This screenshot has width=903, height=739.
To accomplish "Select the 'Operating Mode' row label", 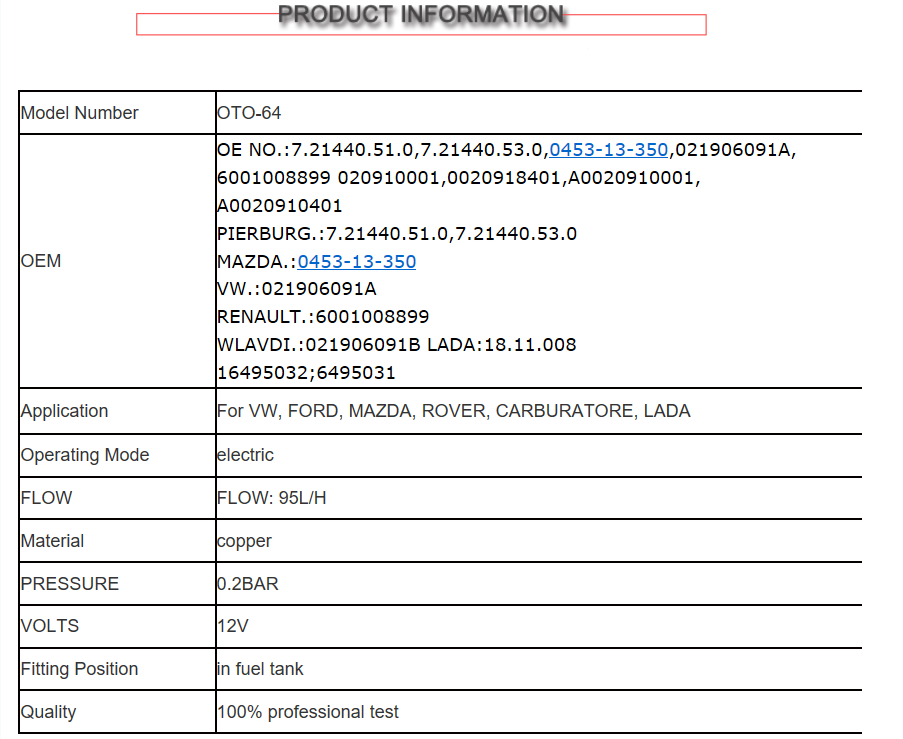I will click(85, 455).
